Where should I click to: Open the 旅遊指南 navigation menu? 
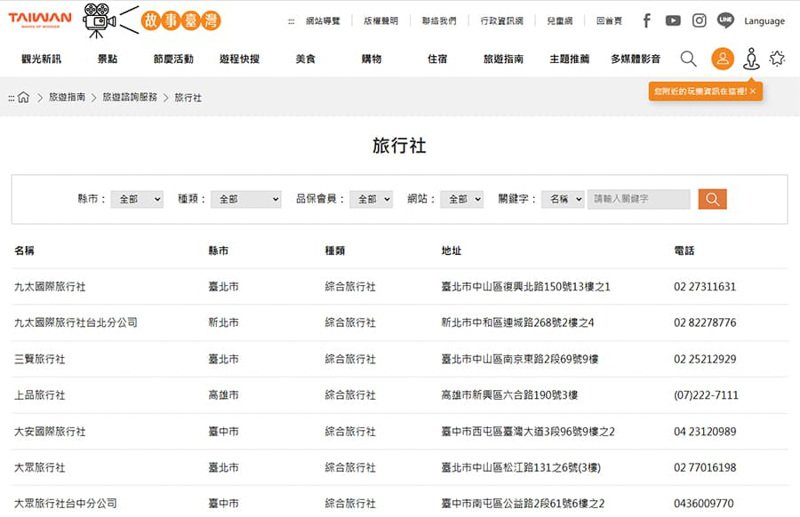point(503,59)
